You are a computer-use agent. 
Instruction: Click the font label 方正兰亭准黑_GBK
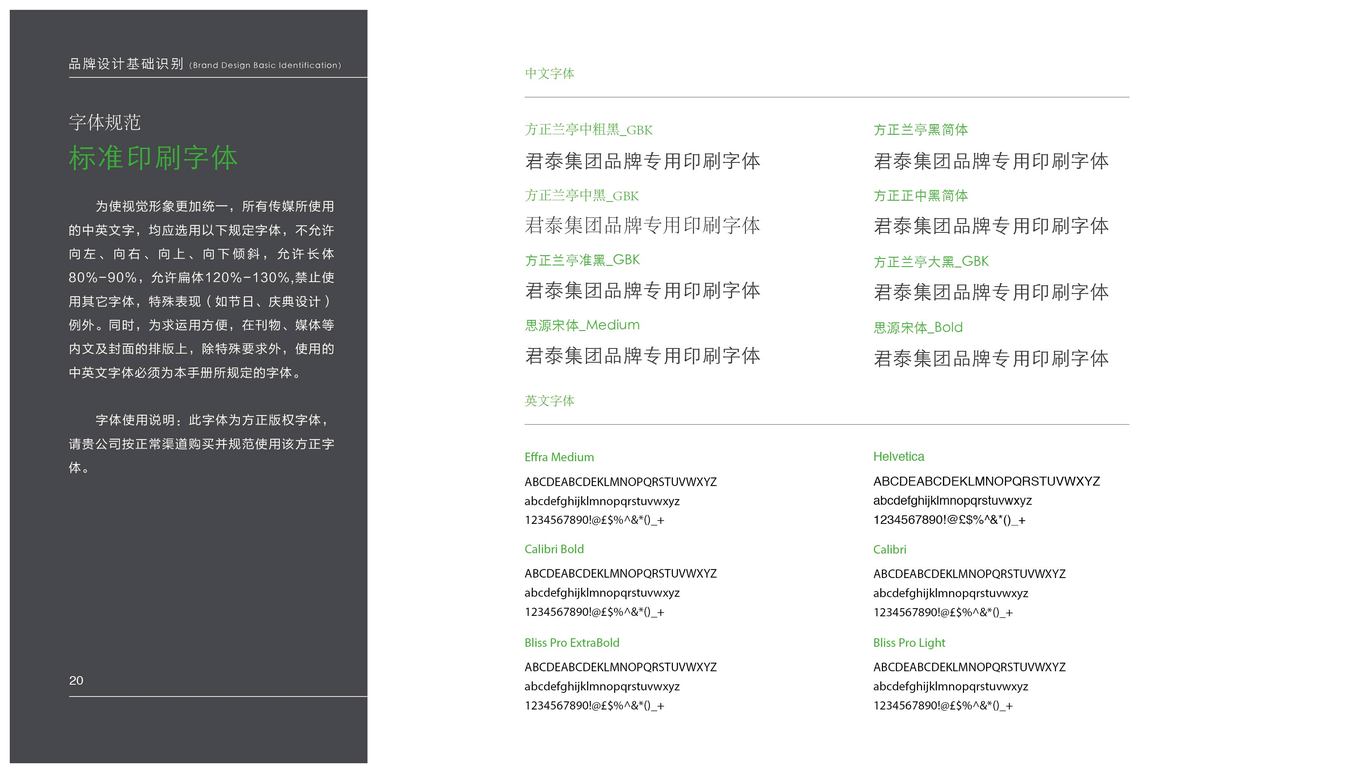click(582, 260)
